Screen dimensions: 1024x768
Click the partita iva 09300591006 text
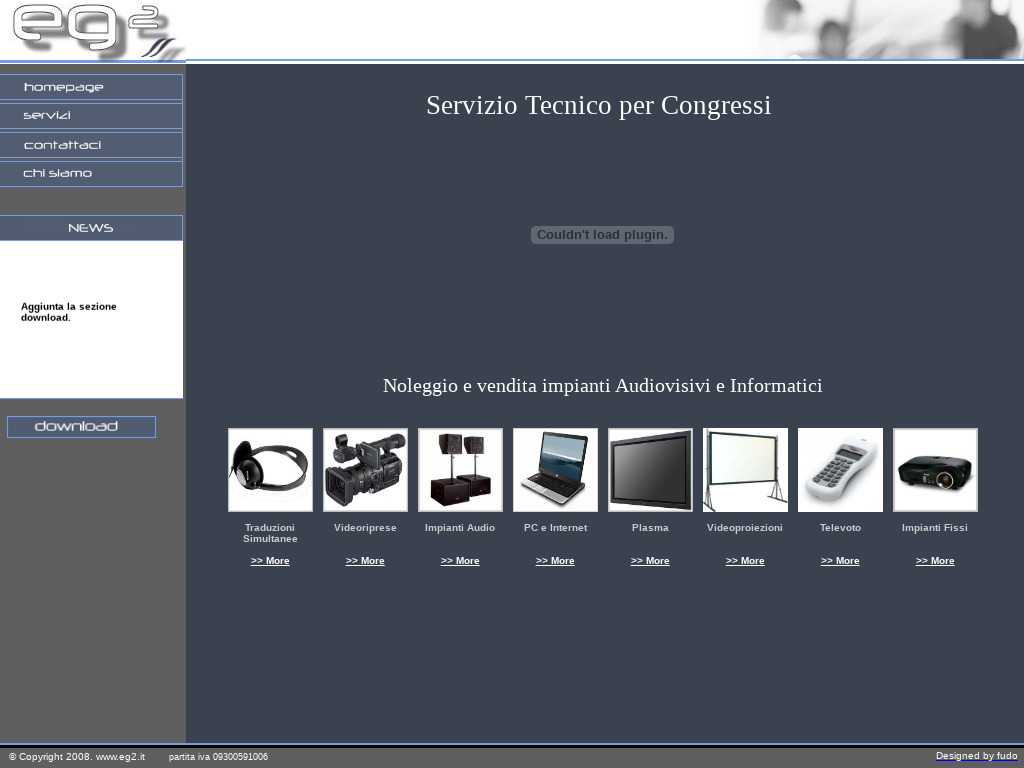point(218,757)
